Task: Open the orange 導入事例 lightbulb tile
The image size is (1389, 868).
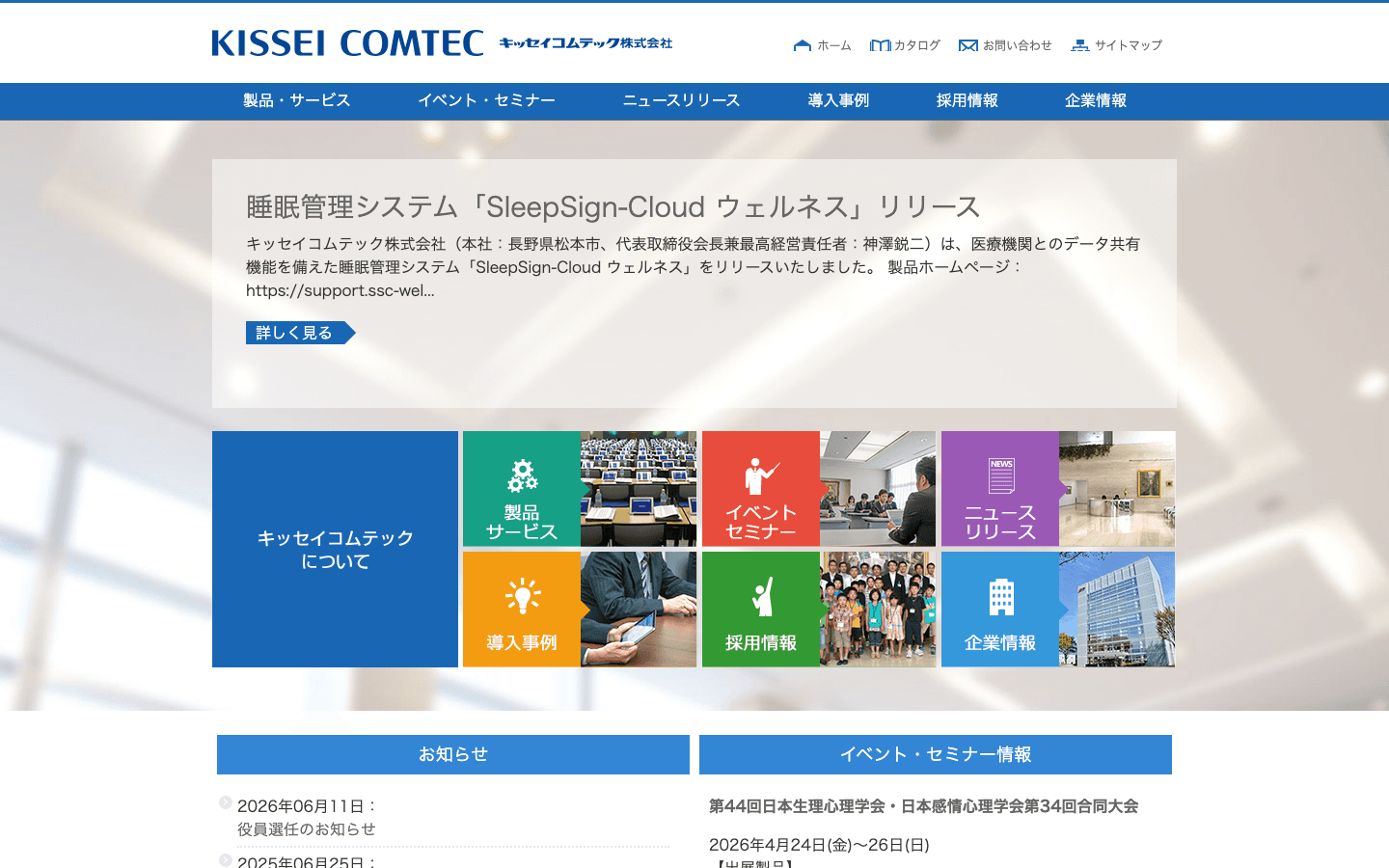Action: point(522,609)
